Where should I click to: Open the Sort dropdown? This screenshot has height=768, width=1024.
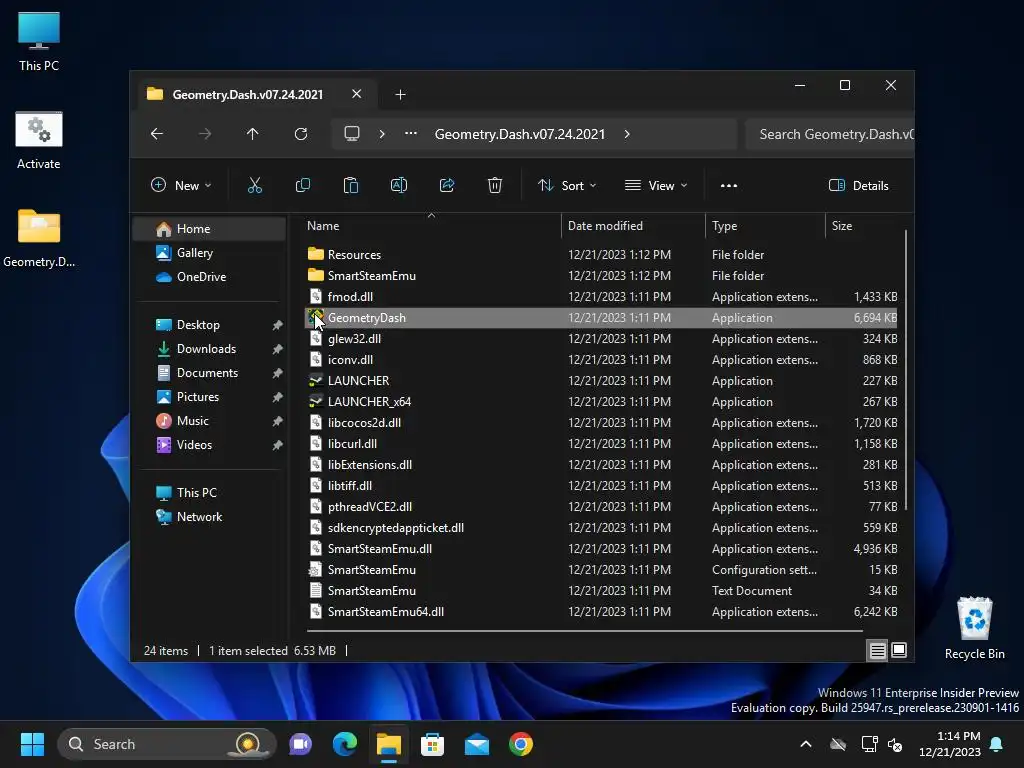(567, 185)
